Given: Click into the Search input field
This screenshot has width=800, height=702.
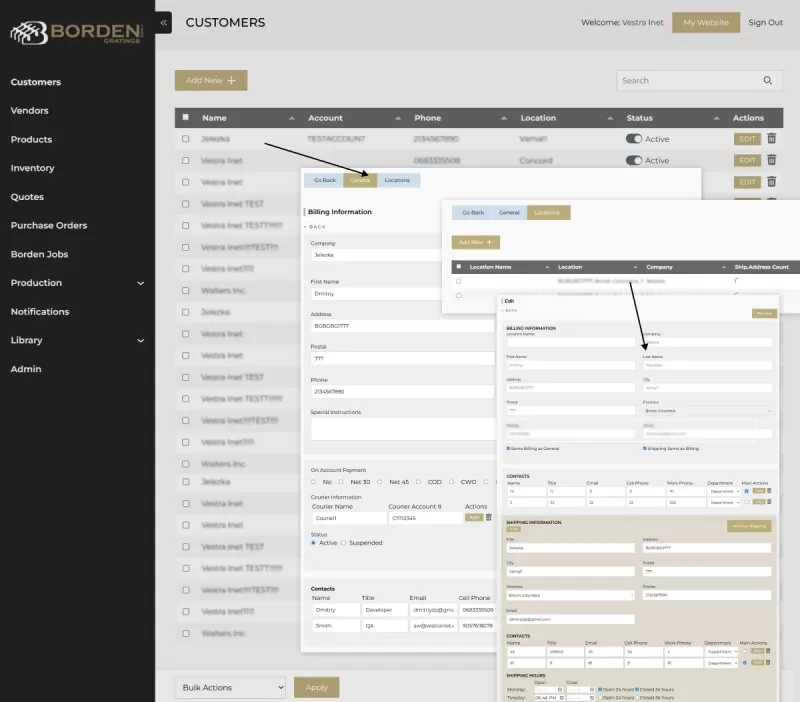Looking at the screenshot, I should [685, 81].
